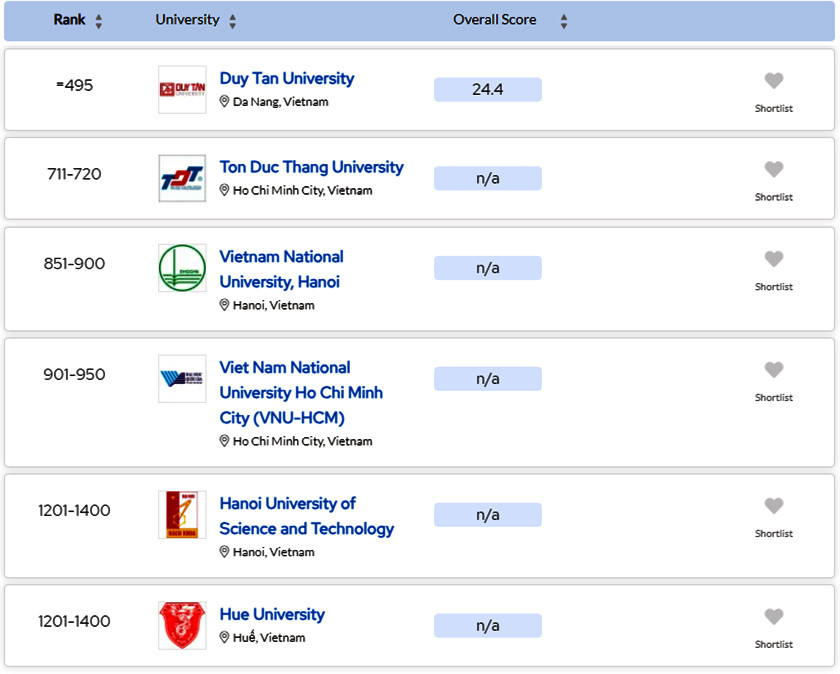Viewport: 840px width, 674px height.
Task: Click the VNU-HCM university logo
Action: pos(181,379)
